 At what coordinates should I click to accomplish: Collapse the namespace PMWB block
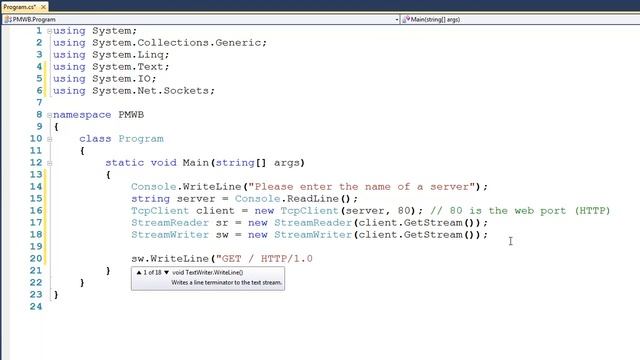coord(49,115)
